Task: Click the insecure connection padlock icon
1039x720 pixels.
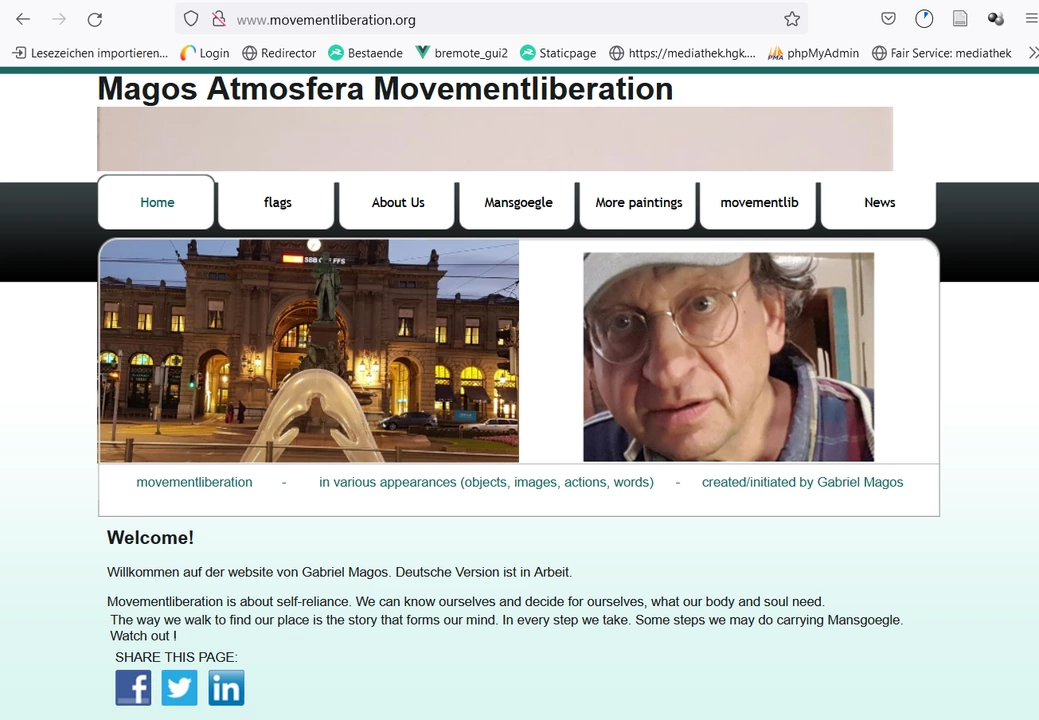Action: tap(218, 19)
